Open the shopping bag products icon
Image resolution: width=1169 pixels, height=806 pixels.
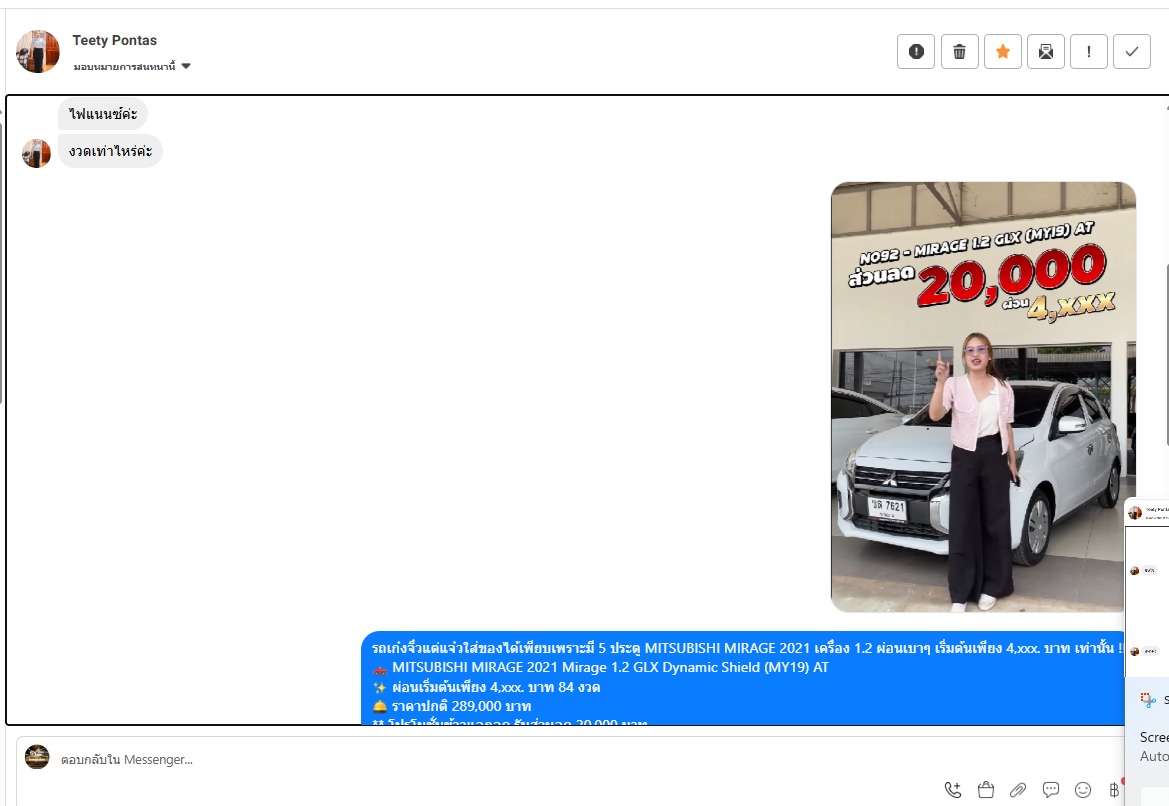click(x=986, y=790)
